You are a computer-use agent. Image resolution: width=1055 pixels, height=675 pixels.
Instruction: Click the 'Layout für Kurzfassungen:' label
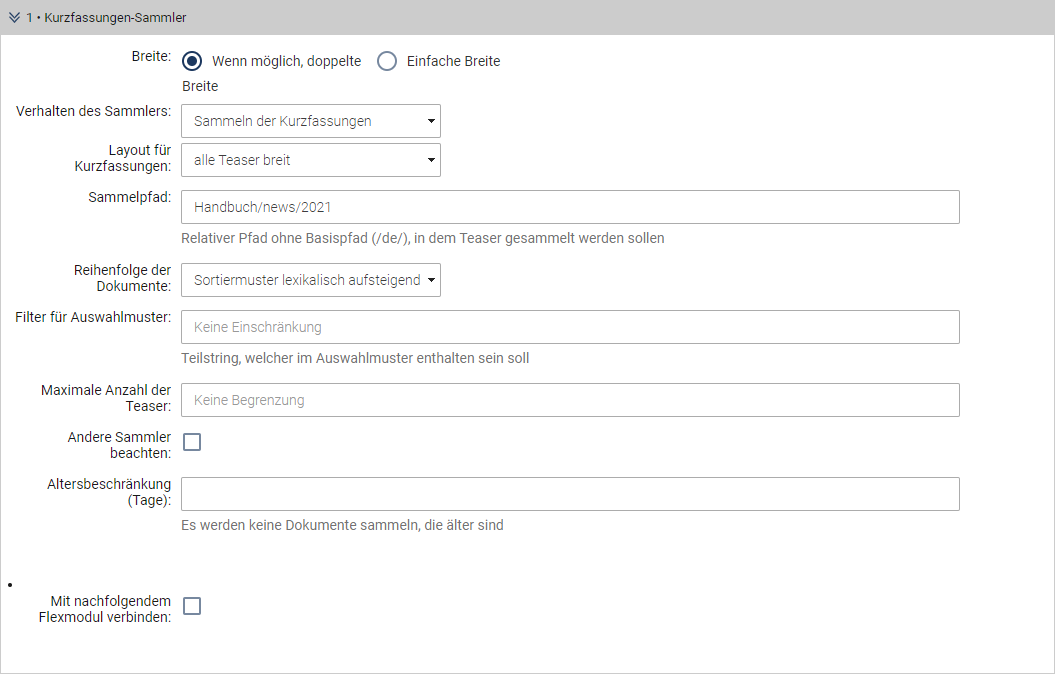[123, 158]
